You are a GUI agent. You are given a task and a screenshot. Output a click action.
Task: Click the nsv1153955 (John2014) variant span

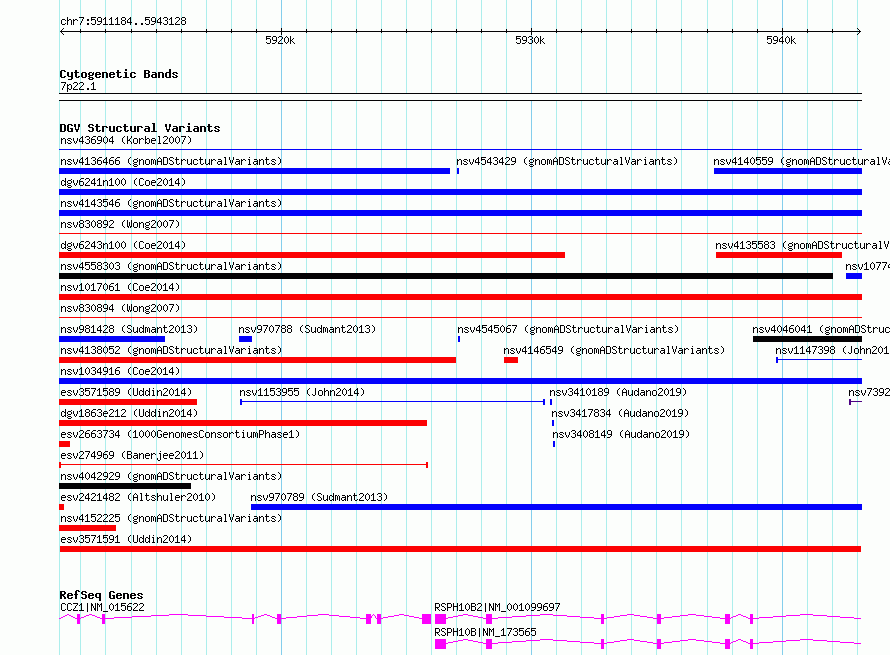pyautogui.click(x=393, y=402)
